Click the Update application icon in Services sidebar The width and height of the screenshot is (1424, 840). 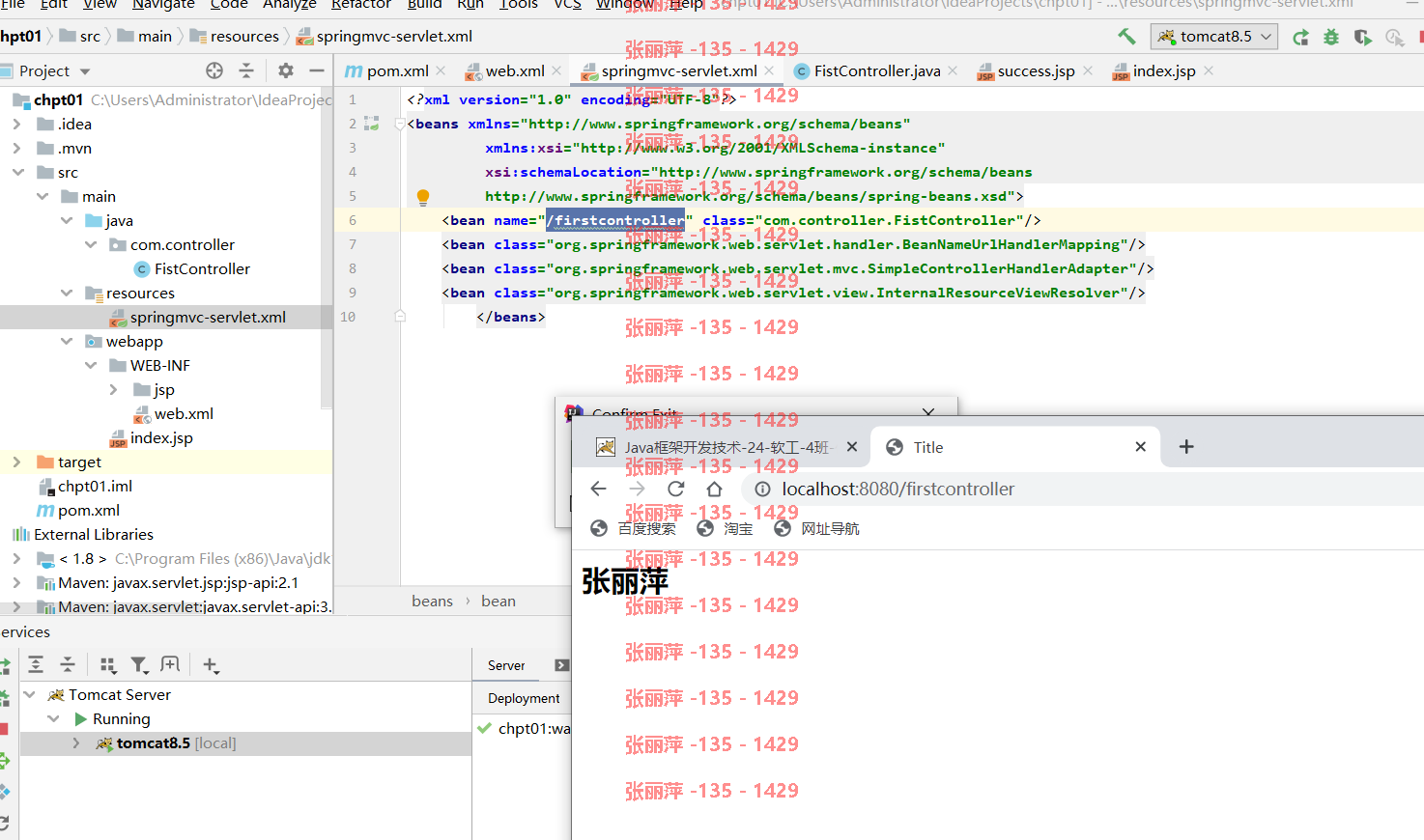coord(4,823)
